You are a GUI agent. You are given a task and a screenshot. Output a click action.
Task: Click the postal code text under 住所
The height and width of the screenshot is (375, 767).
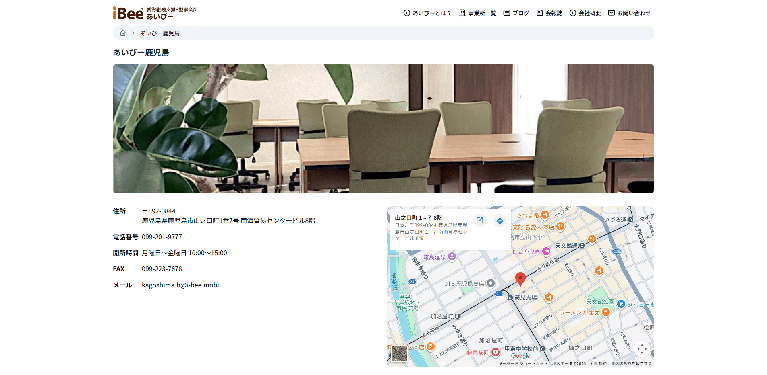tap(158, 211)
